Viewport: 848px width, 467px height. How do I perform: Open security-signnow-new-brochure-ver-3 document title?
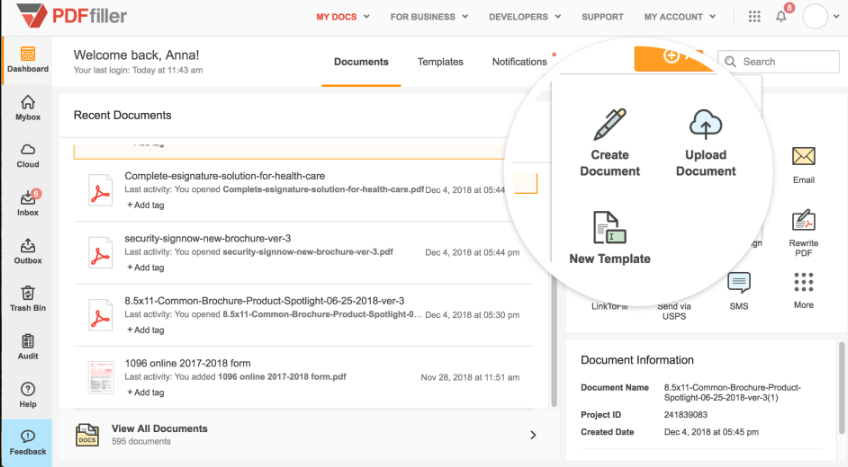208,238
